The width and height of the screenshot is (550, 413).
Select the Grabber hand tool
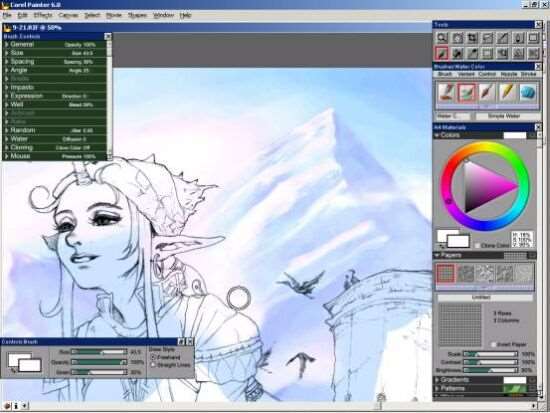(x=457, y=38)
